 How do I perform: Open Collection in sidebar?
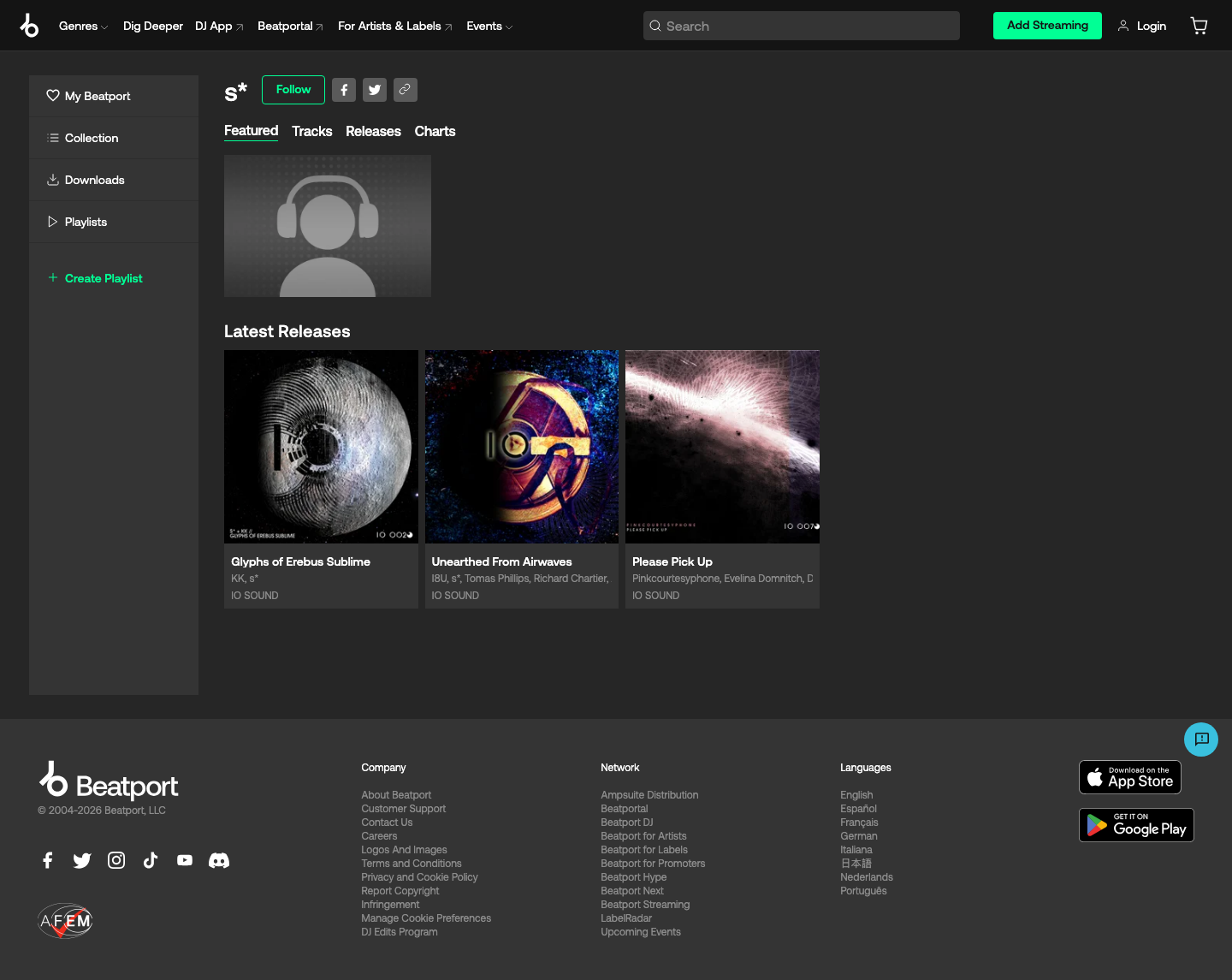pyautogui.click(x=114, y=138)
